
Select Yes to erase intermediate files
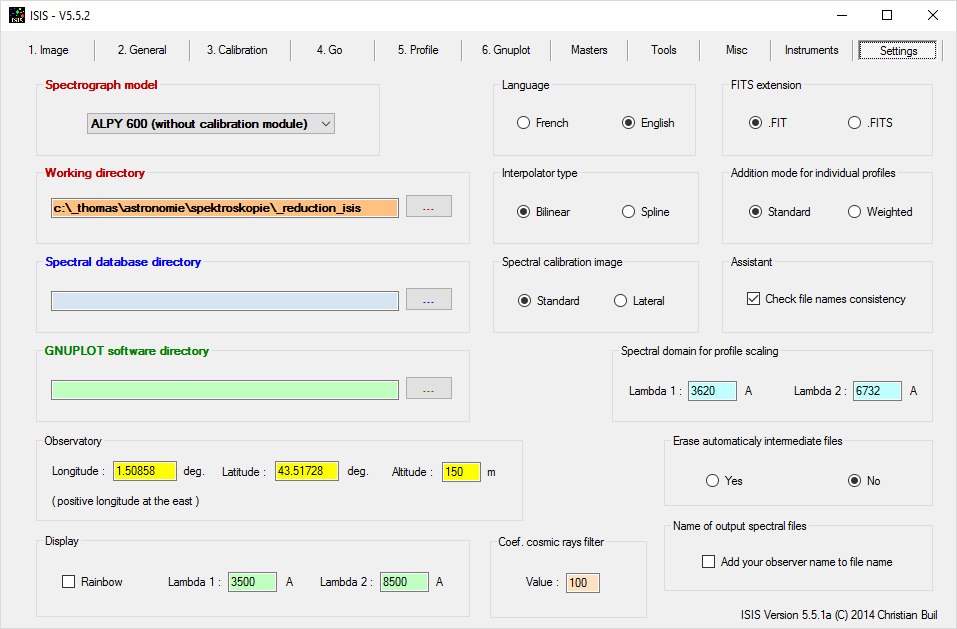(712, 481)
